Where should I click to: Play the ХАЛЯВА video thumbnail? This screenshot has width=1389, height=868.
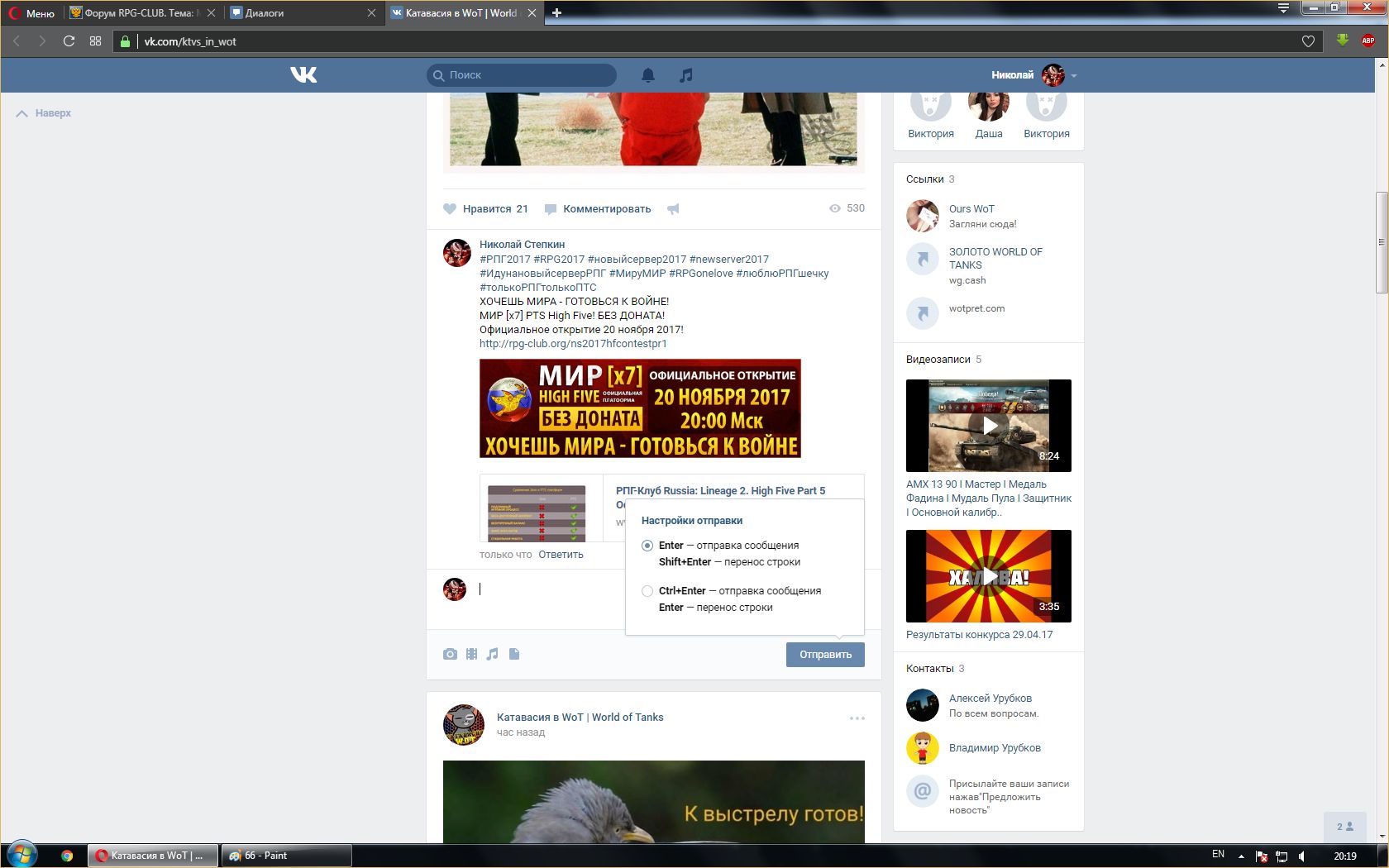tap(989, 576)
